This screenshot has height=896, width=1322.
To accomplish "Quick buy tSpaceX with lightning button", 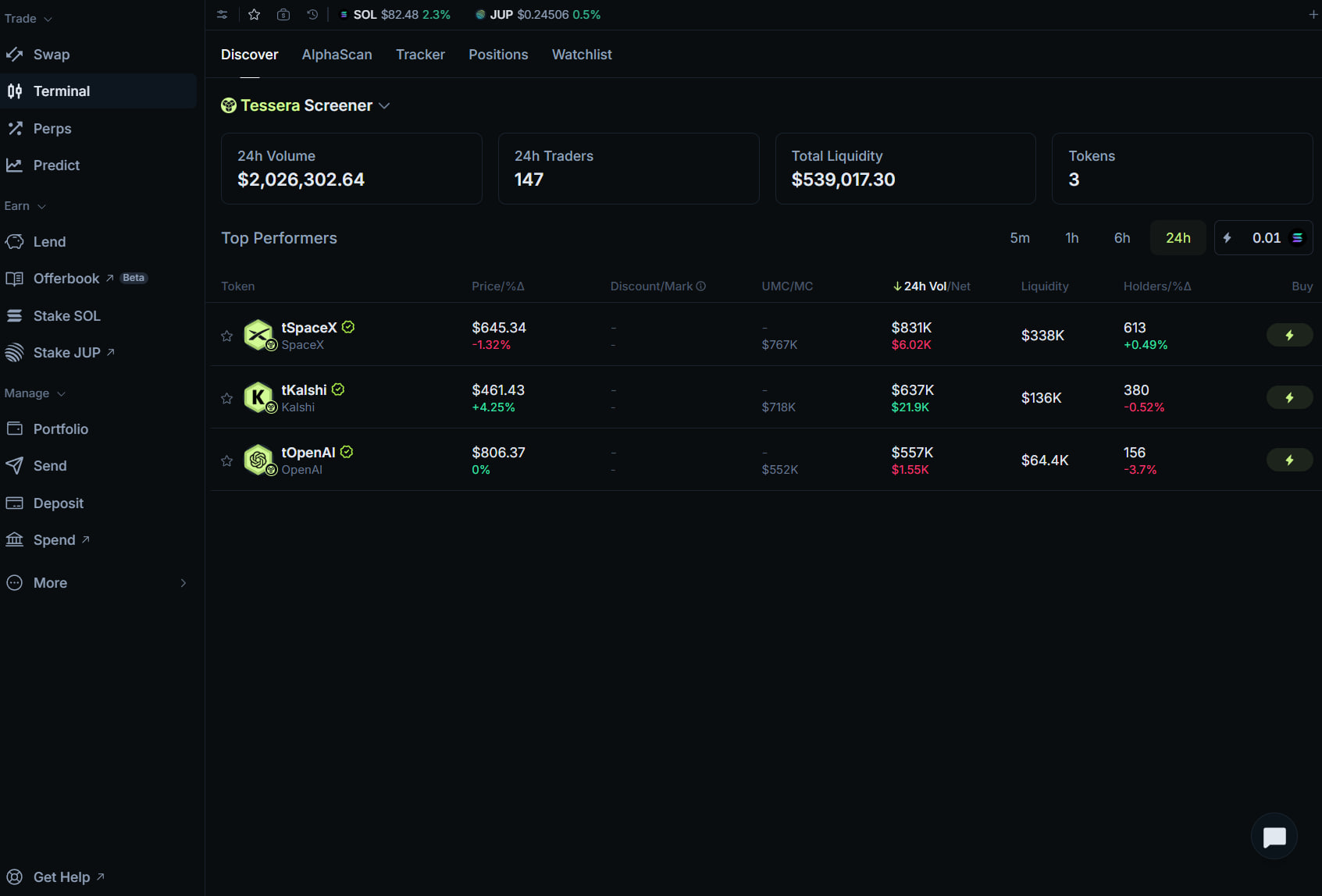I will [x=1289, y=335].
